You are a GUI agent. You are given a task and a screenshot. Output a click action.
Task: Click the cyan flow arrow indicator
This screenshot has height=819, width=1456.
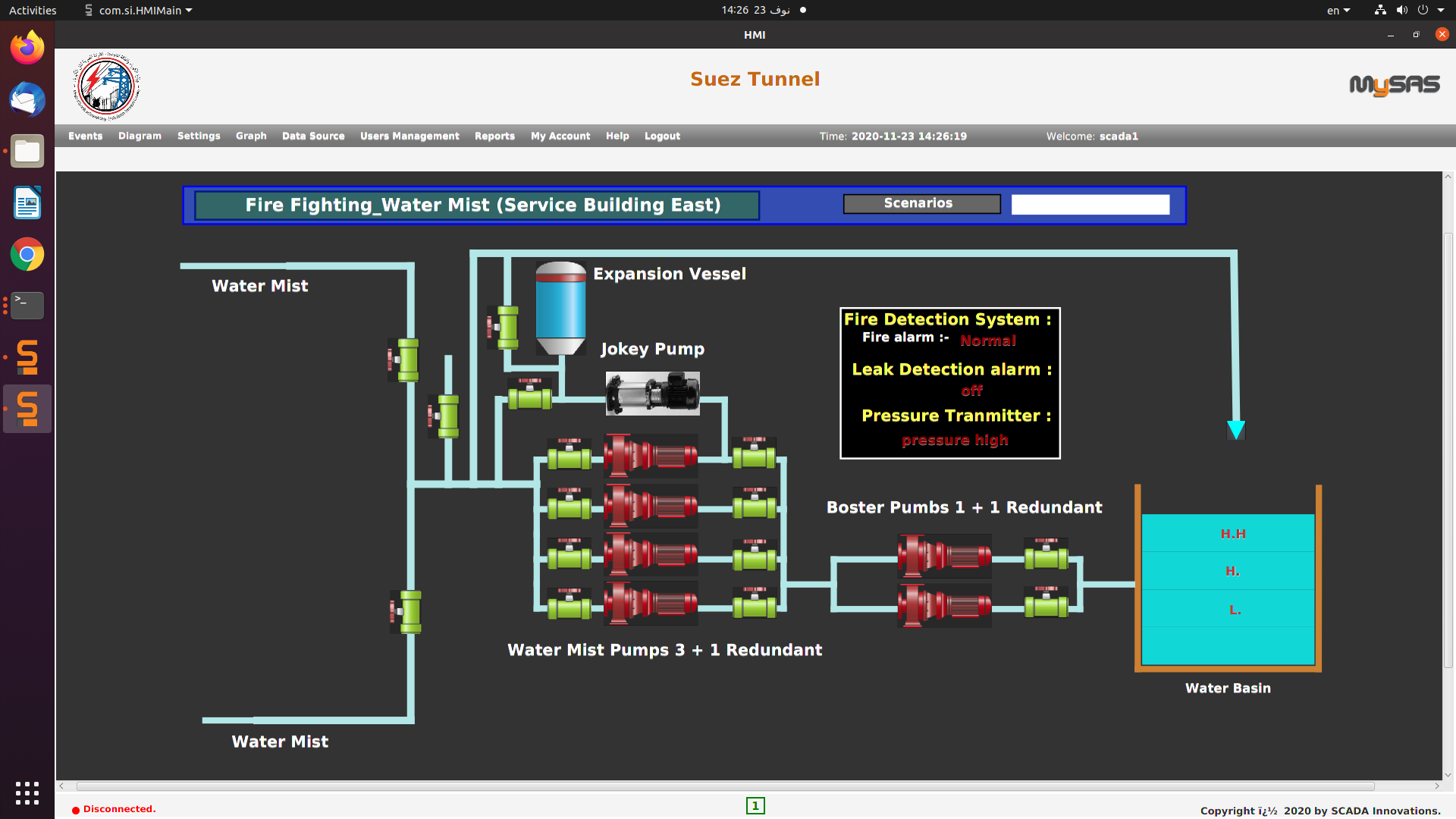click(x=1236, y=430)
